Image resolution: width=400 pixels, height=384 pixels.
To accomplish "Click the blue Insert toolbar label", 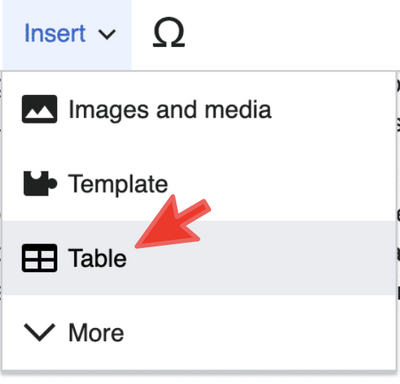I will [55, 33].
